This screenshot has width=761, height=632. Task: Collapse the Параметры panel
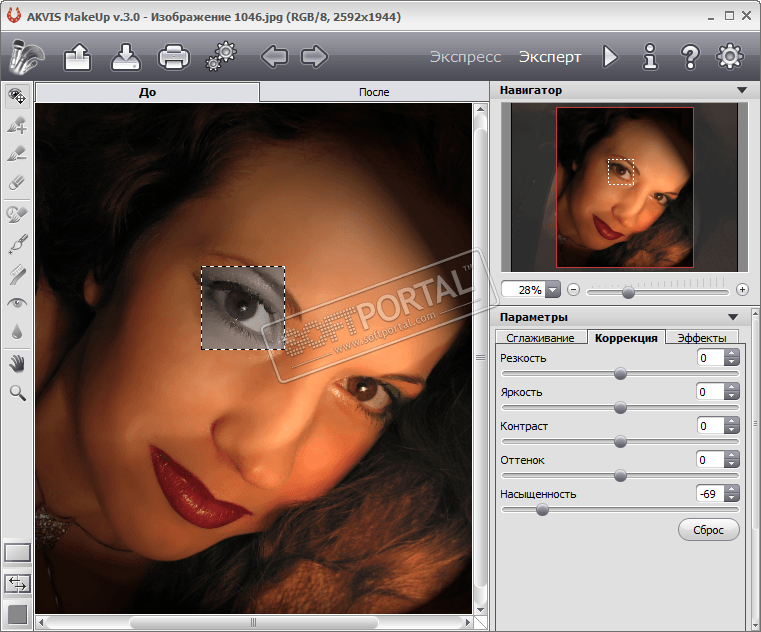pyautogui.click(x=734, y=317)
